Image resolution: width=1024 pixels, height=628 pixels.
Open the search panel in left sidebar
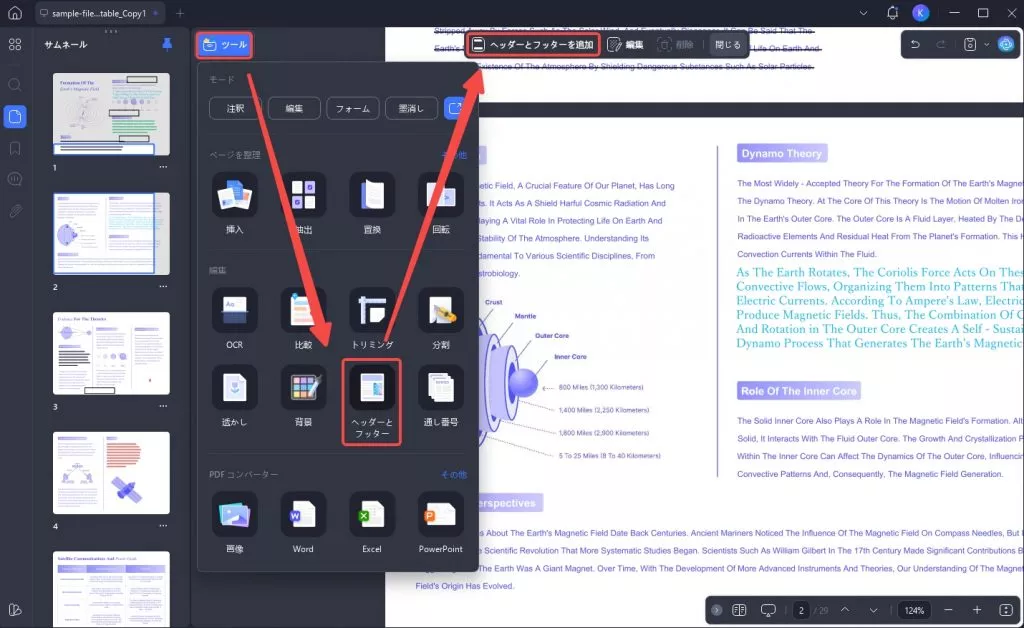14,85
